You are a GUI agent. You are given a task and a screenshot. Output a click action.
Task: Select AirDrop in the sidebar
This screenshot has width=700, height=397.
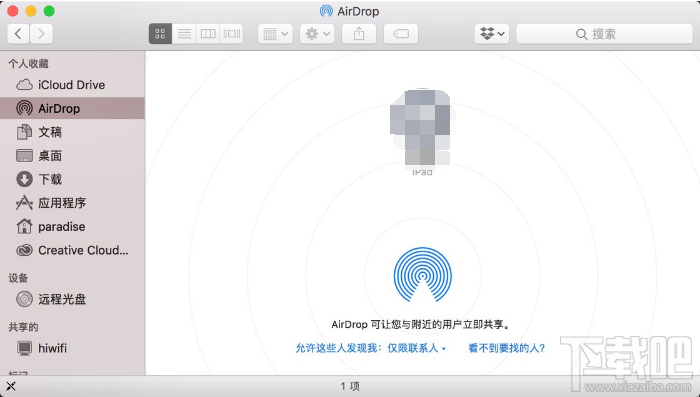click(x=72, y=109)
